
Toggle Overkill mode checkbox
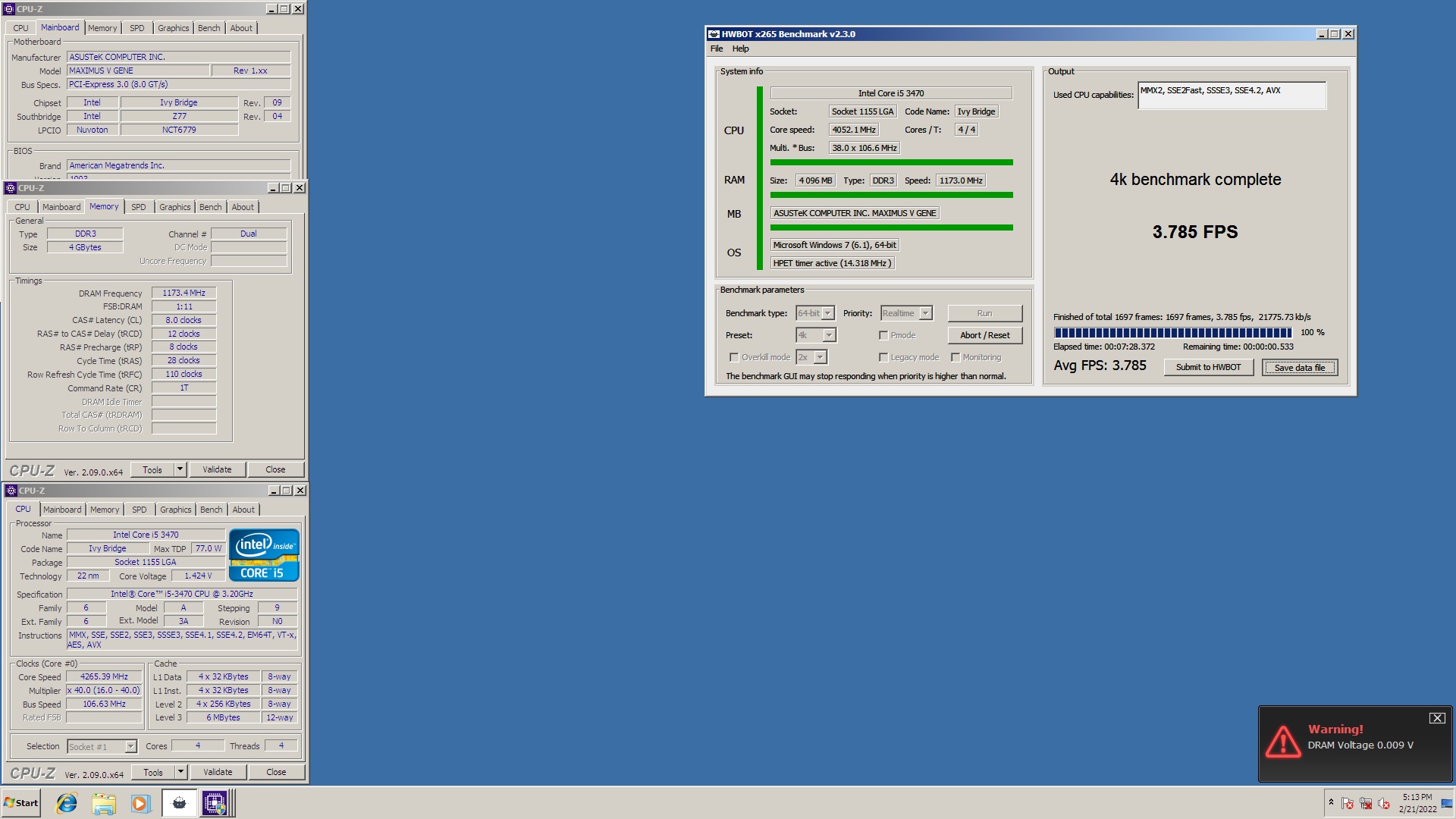pos(734,357)
